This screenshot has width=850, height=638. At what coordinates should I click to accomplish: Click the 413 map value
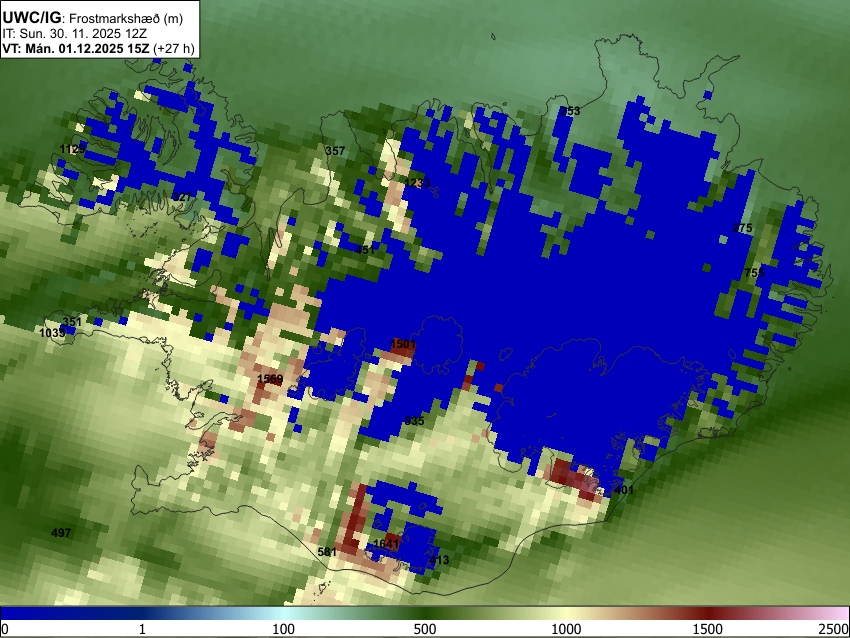pos(439,560)
